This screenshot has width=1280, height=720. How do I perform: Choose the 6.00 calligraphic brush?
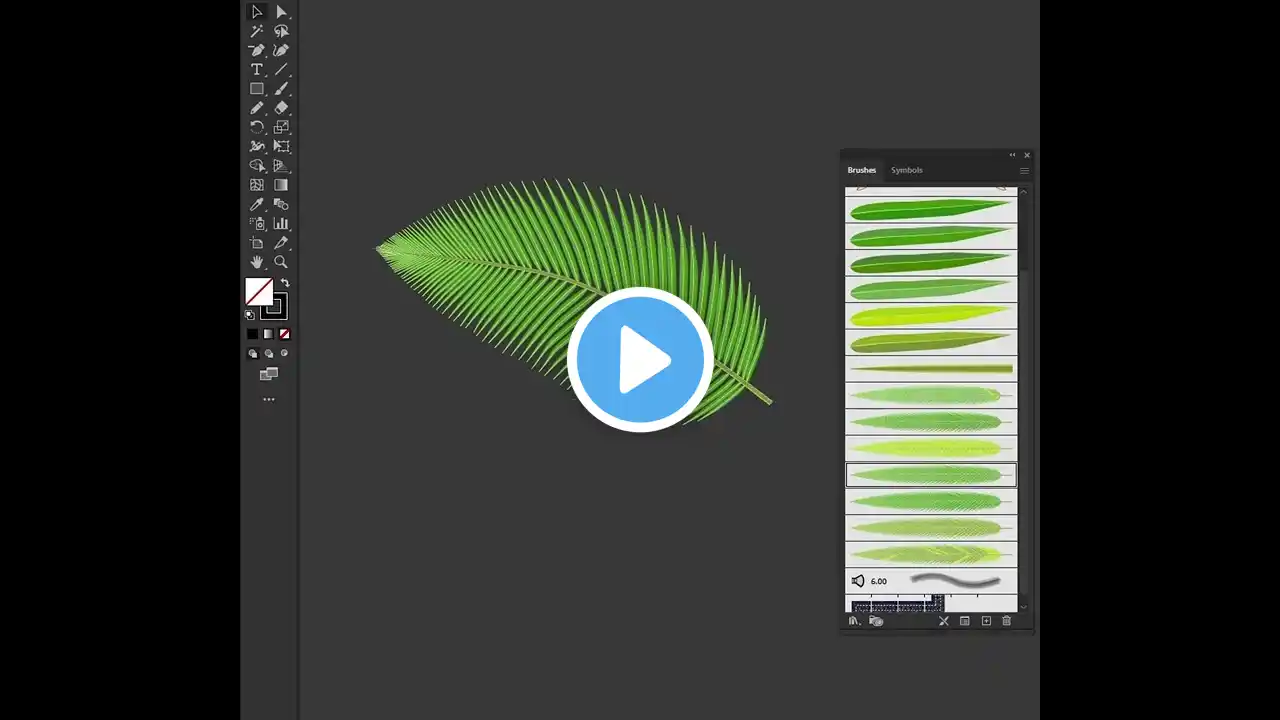pos(931,581)
